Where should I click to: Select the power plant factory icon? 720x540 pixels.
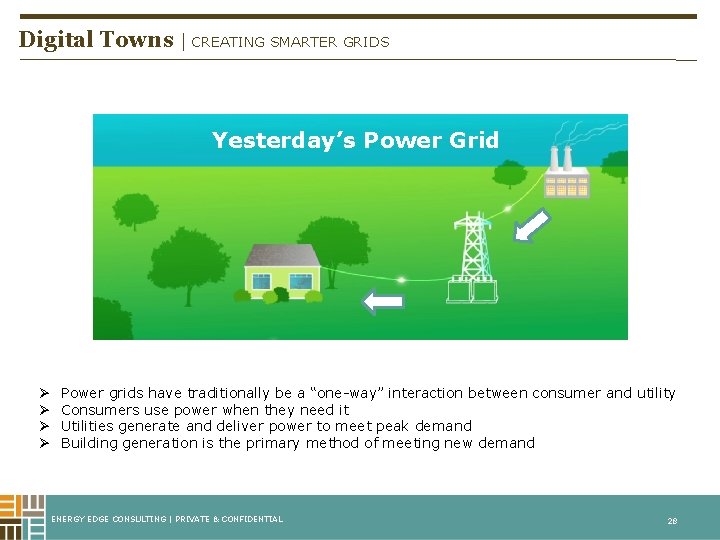pyautogui.click(x=567, y=172)
